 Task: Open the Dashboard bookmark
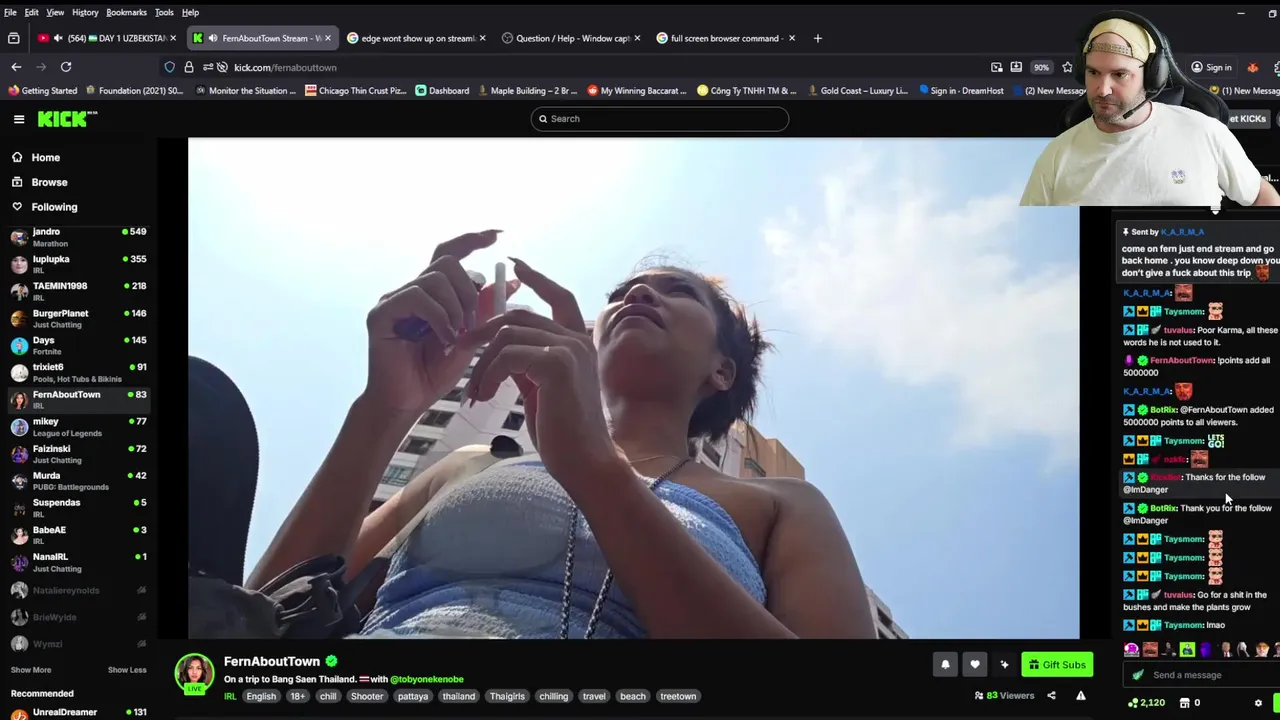(x=442, y=90)
